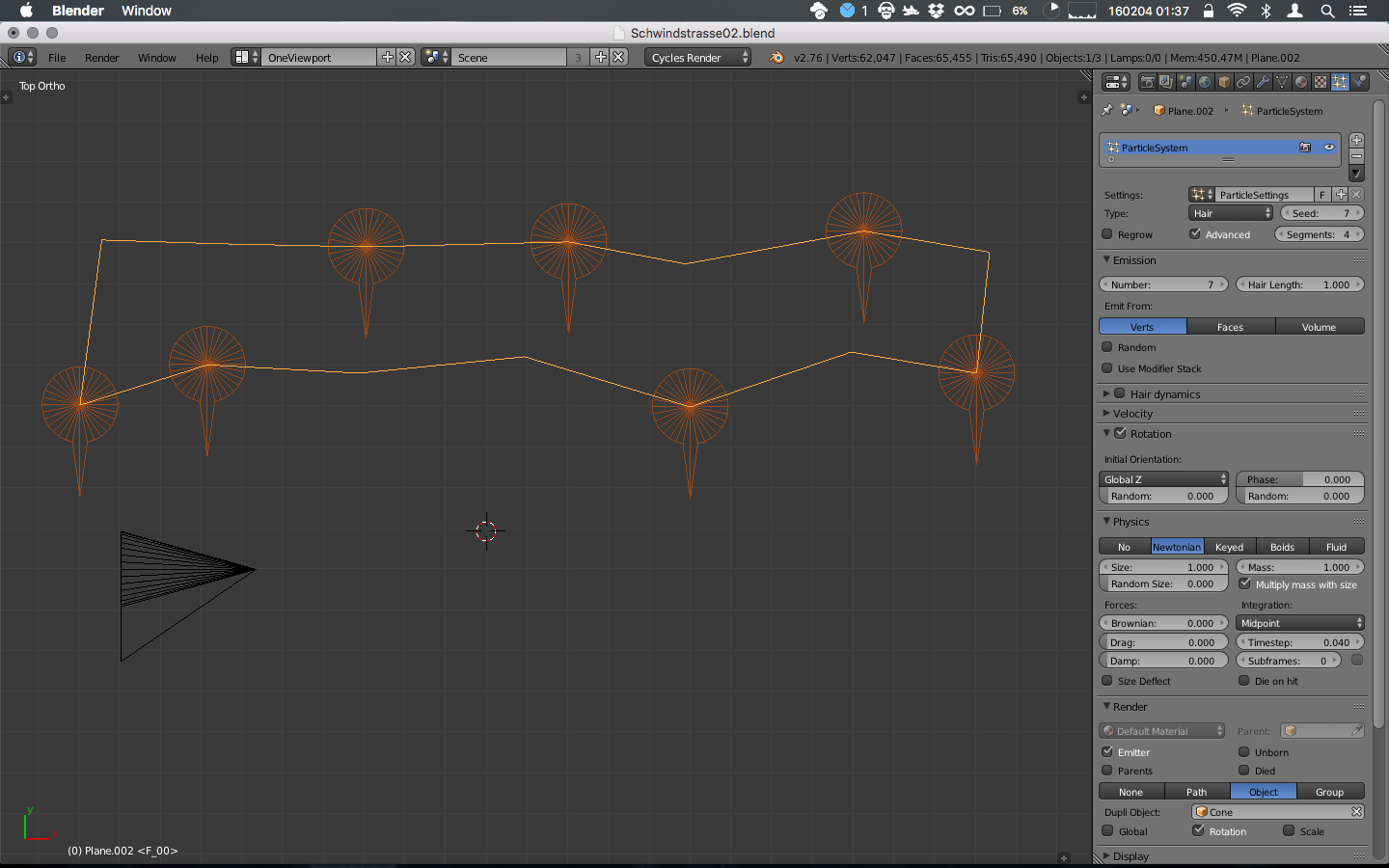The width and height of the screenshot is (1389, 868).
Task: Toggle particle system render camera icon
Action: click(1305, 148)
